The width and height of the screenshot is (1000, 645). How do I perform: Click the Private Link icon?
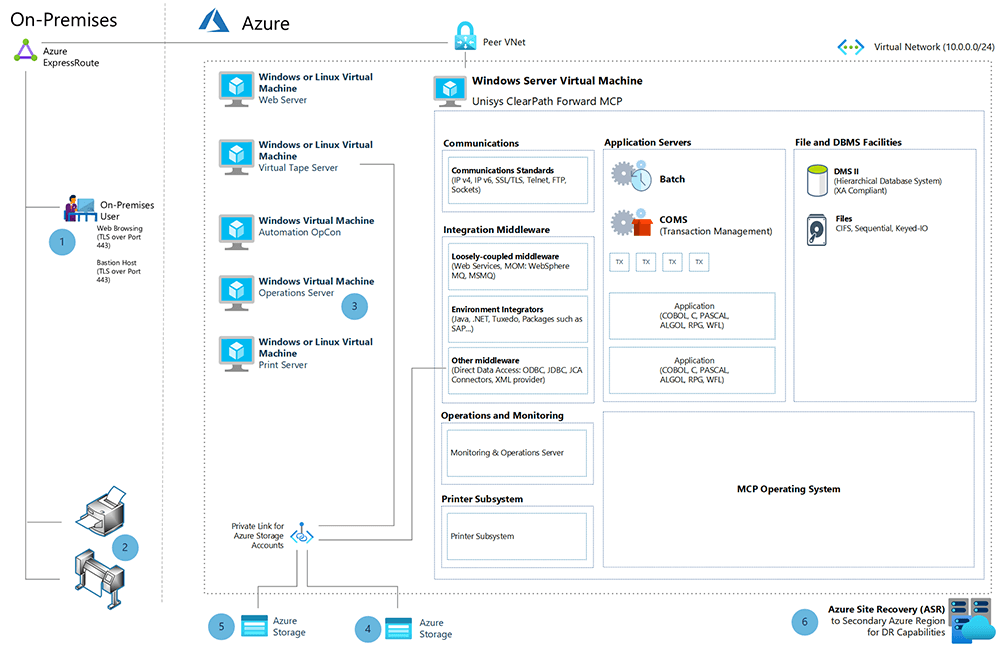coord(302,534)
